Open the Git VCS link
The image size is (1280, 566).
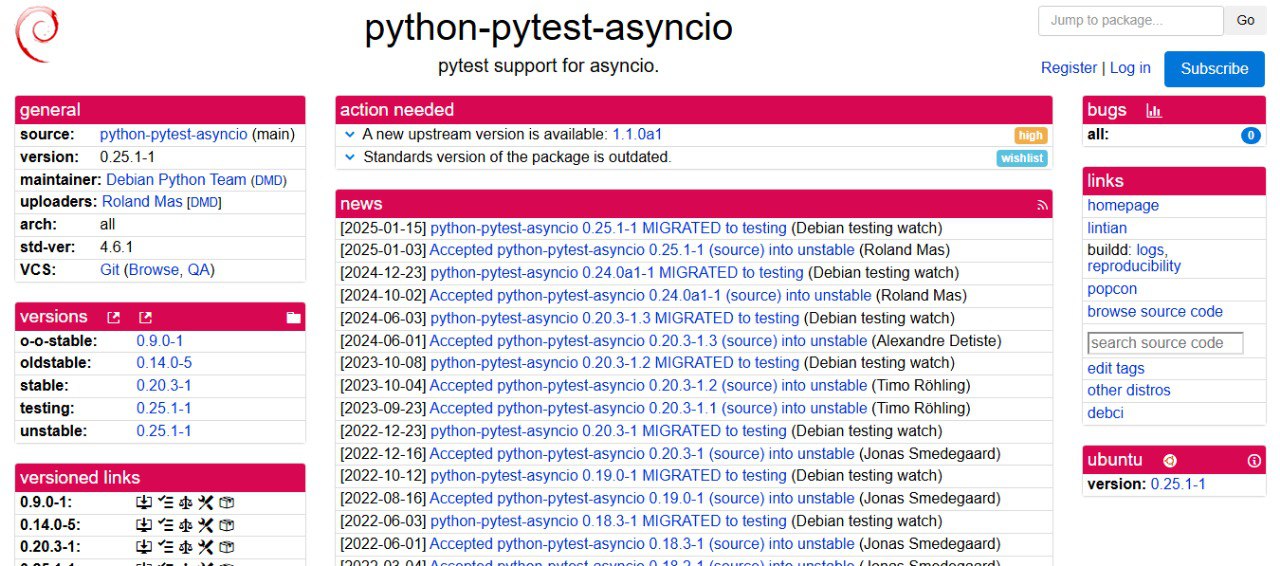(x=109, y=270)
